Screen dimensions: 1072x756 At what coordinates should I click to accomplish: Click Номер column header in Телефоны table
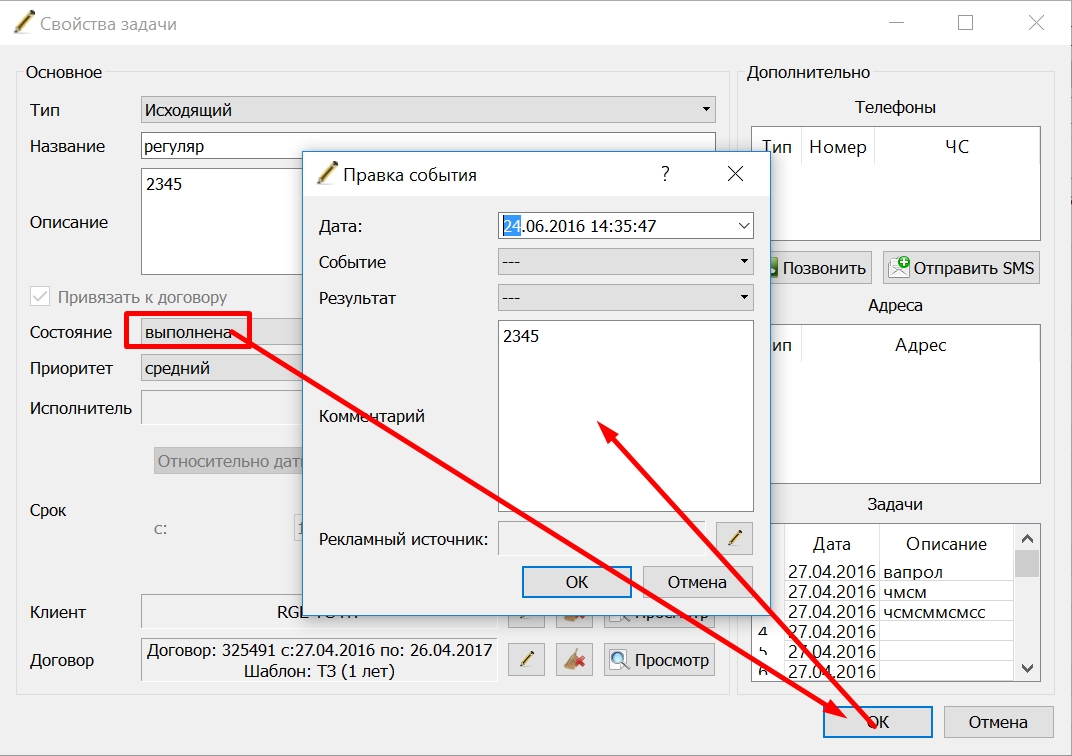[x=838, y=146]
